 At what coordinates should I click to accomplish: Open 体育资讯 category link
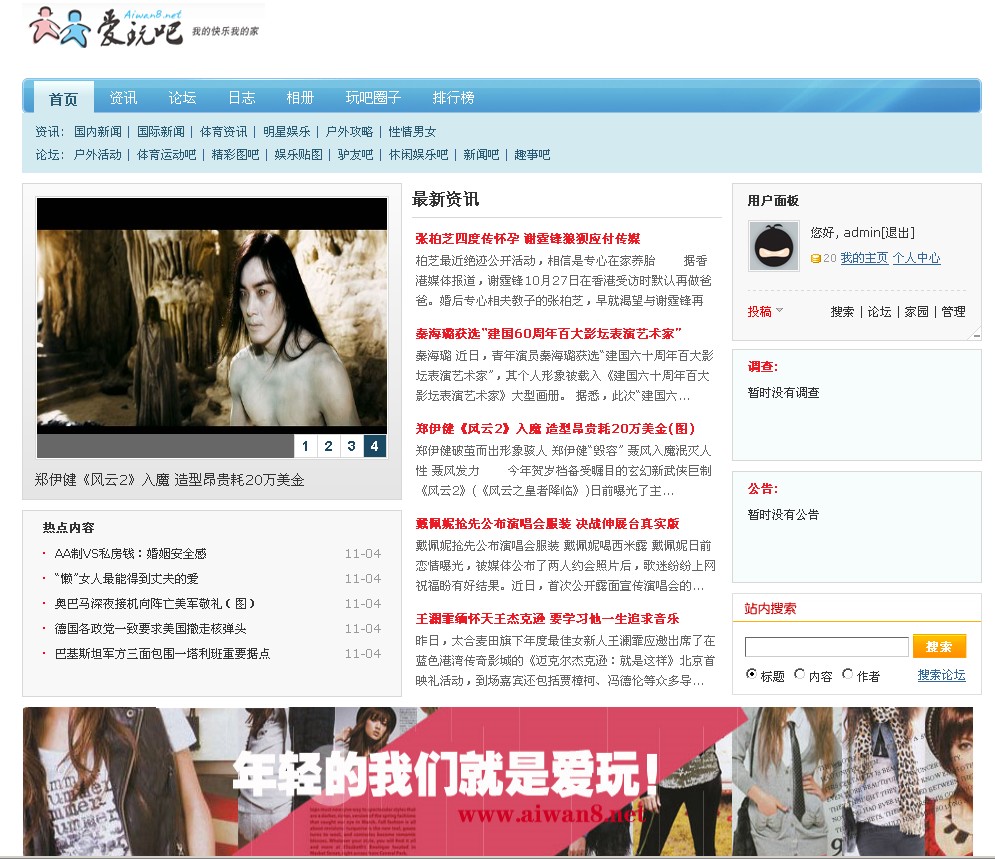(x=223, y=131)
